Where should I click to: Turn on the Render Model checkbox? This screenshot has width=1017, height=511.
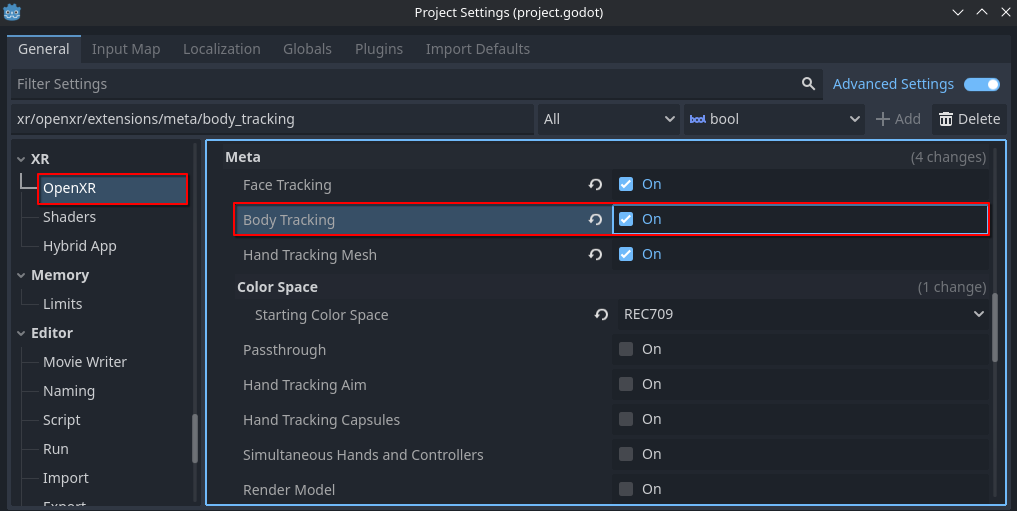(626, 489)
